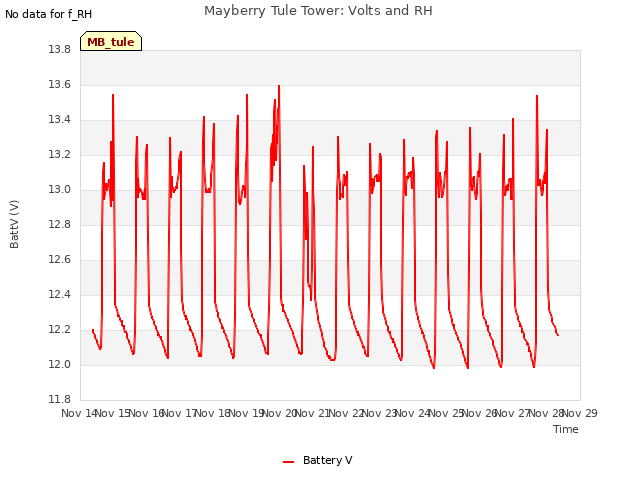Click the Nov 24 x-axis date label

pos(413,413)
